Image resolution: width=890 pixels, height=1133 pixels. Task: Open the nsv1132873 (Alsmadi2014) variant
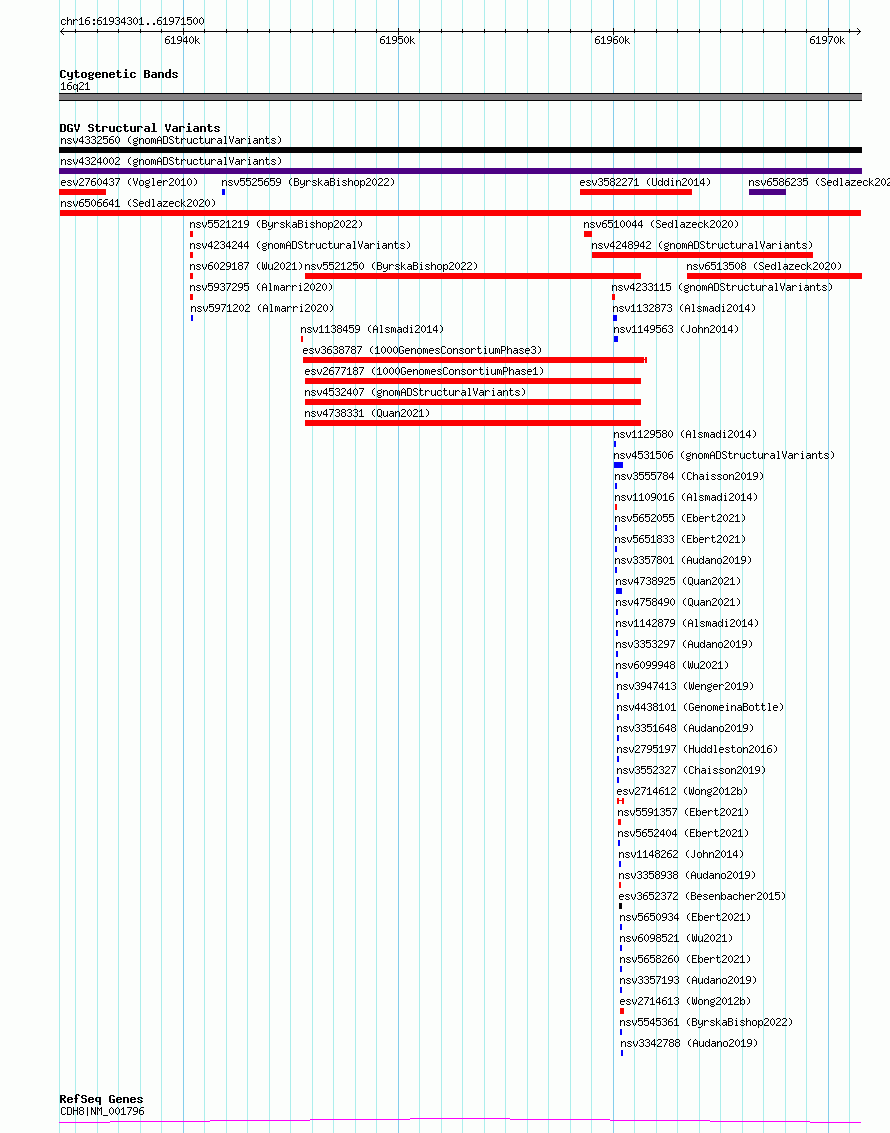(684, 308)
